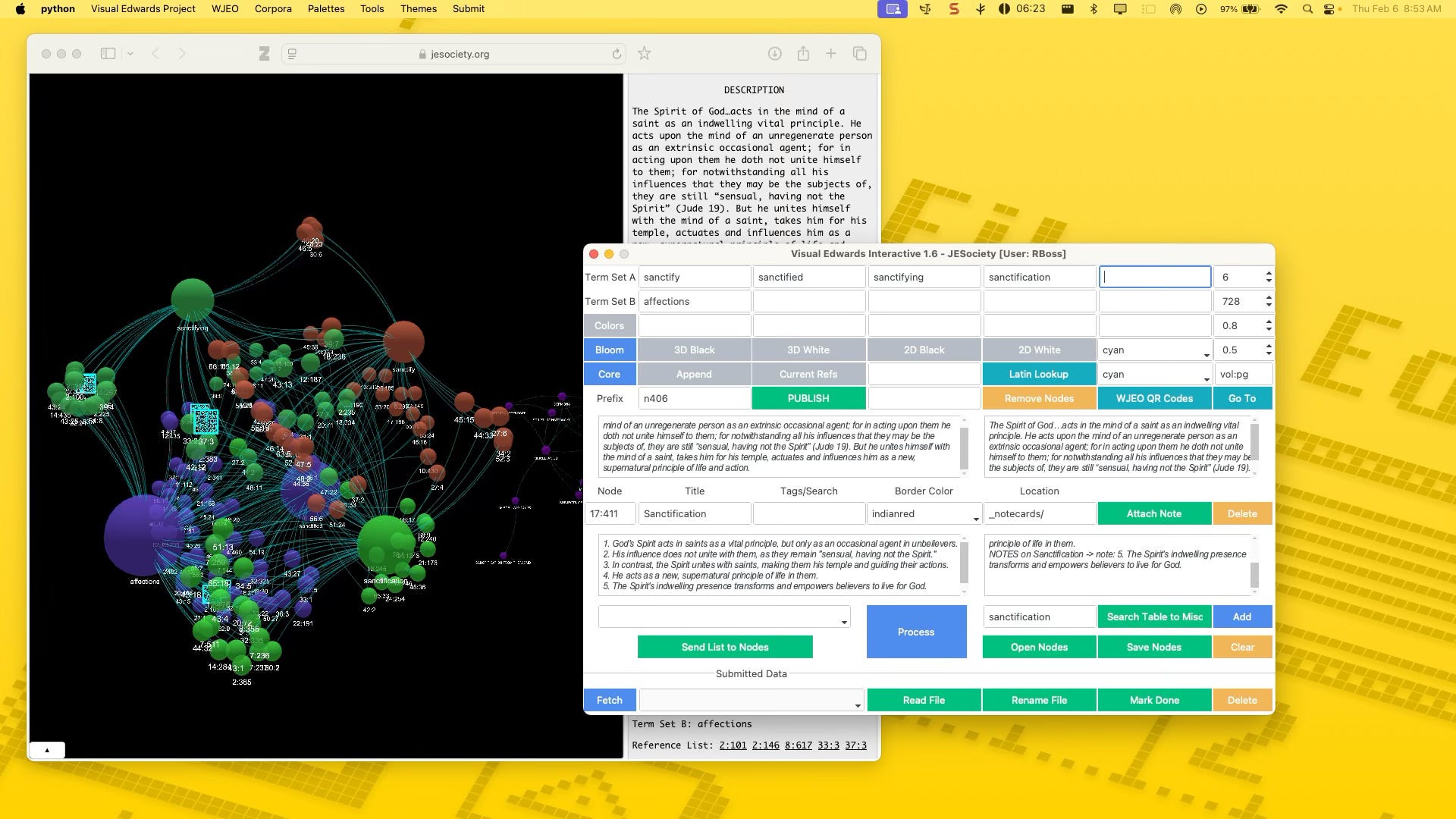Open the Submitted Data file dropdown beside Fetch
The image size is (1456, 819).
pos(752,700)
